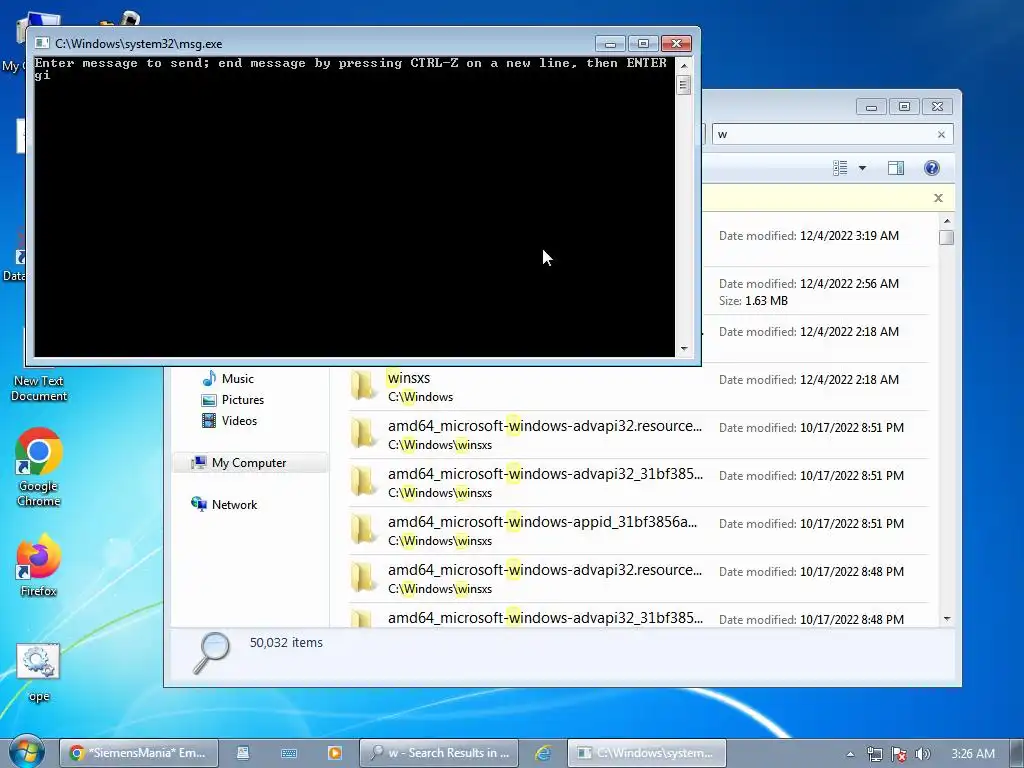The image size is (1024, 768).
Task: Select New Text Document desktop icon
Action: (x=39, y=388)
